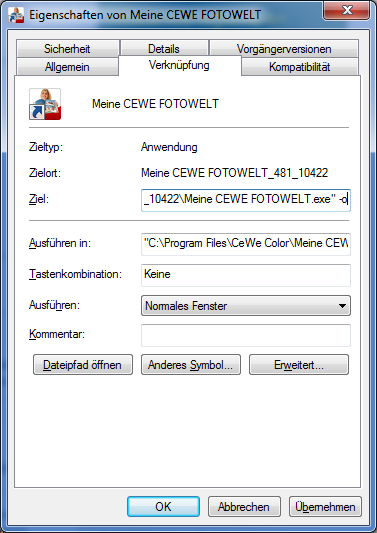Confirm with the OK button
The width and height of the screenshot is (377, 533).
(164, 506)
